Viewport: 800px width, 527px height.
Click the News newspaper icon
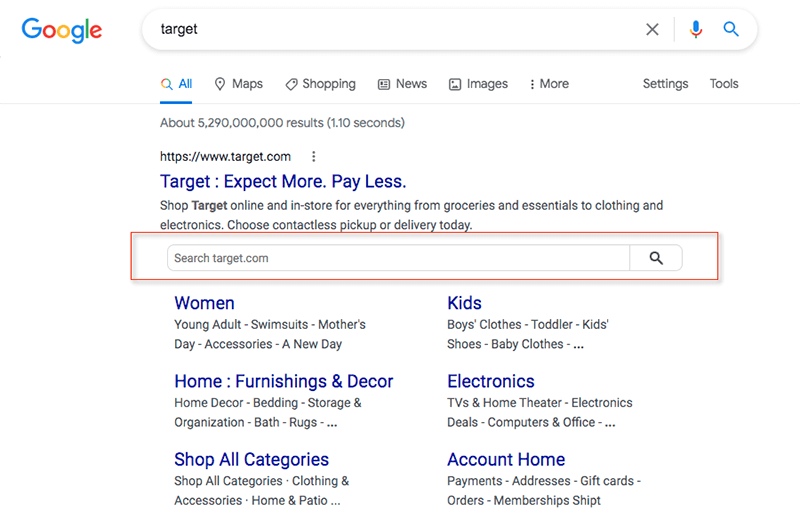[x=384, y=84]
